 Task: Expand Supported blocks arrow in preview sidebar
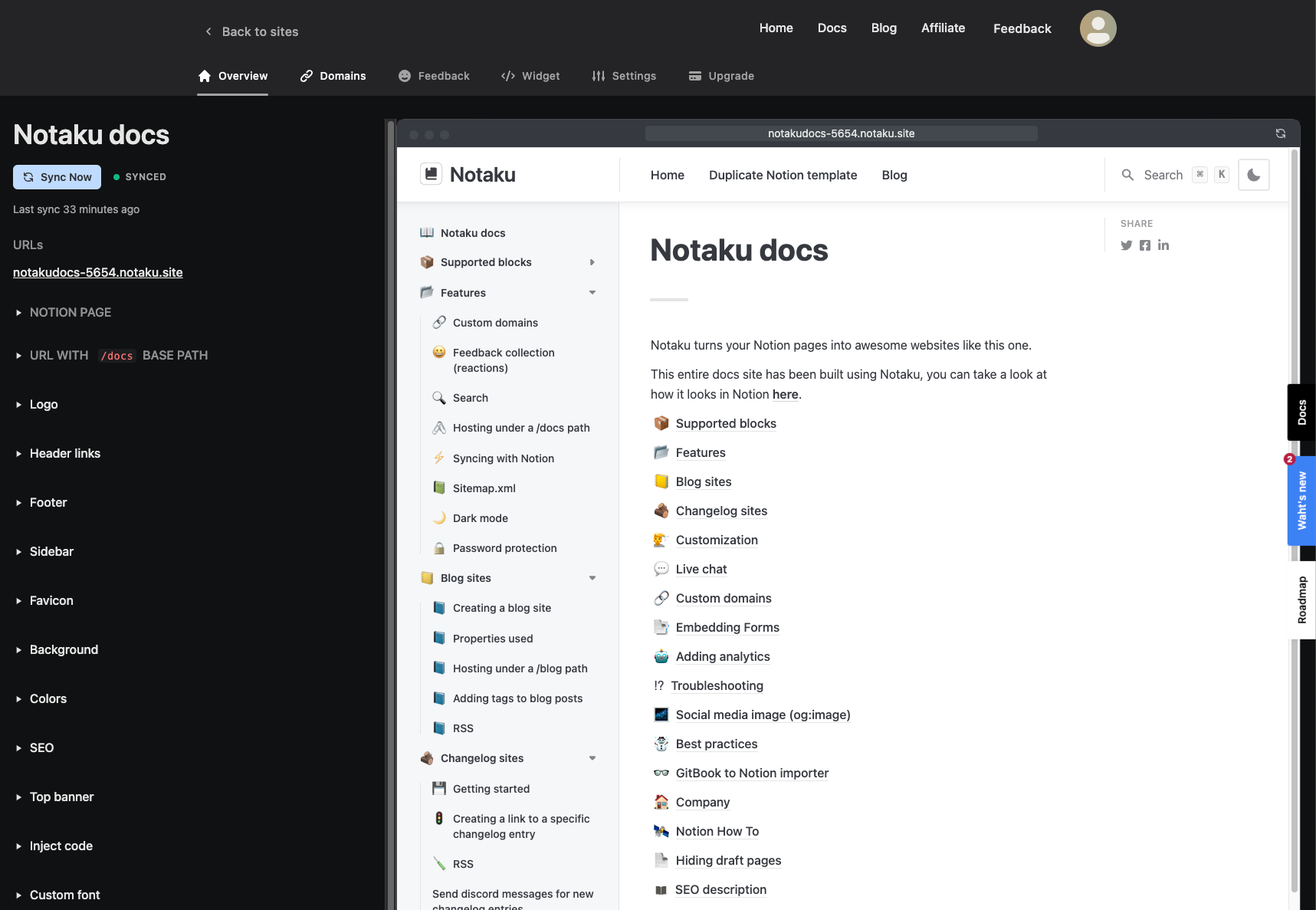pyautogui.click(x=592, y=262)
